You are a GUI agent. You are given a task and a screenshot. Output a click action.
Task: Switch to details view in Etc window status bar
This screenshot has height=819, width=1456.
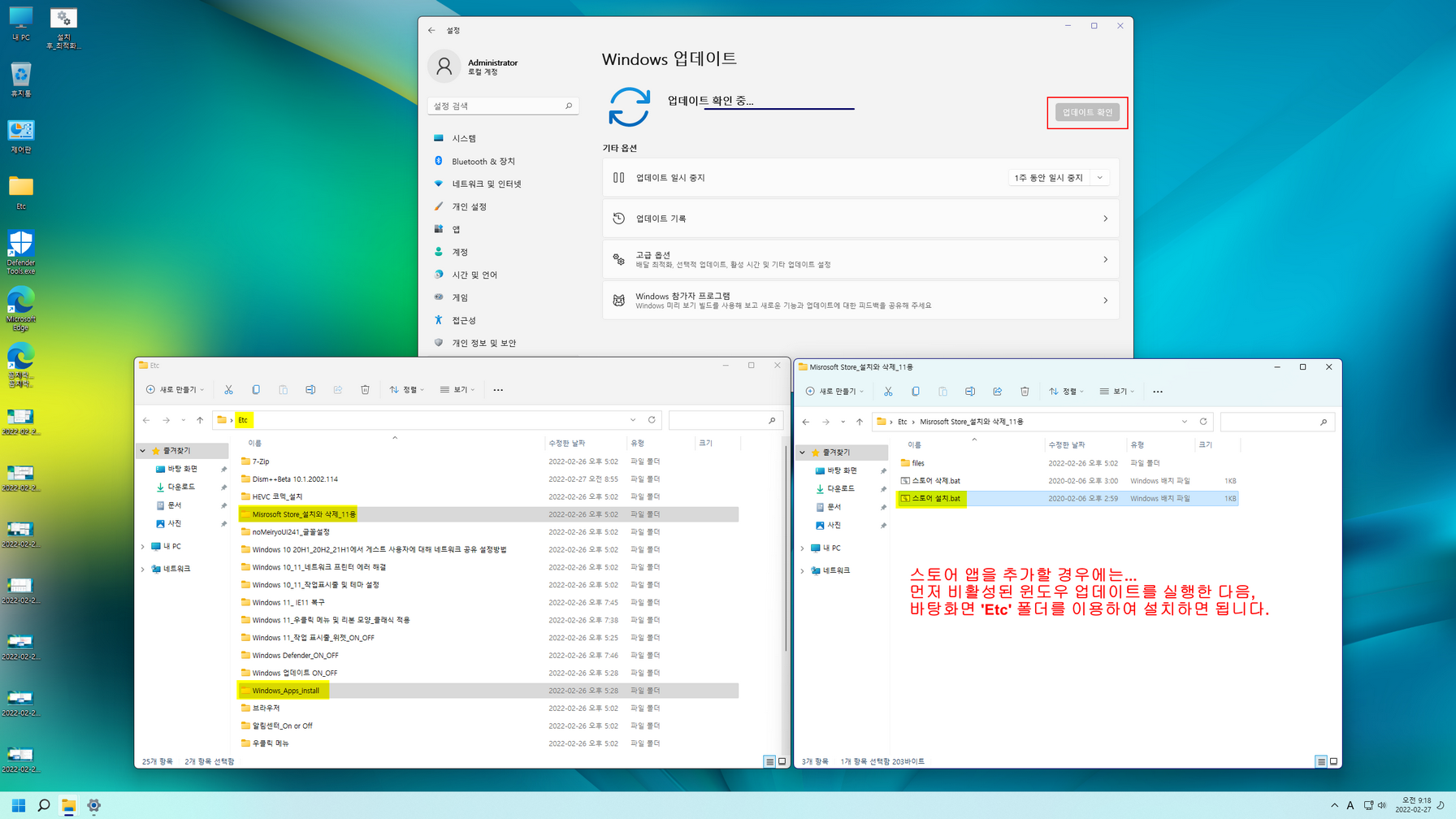coord(769,761)
